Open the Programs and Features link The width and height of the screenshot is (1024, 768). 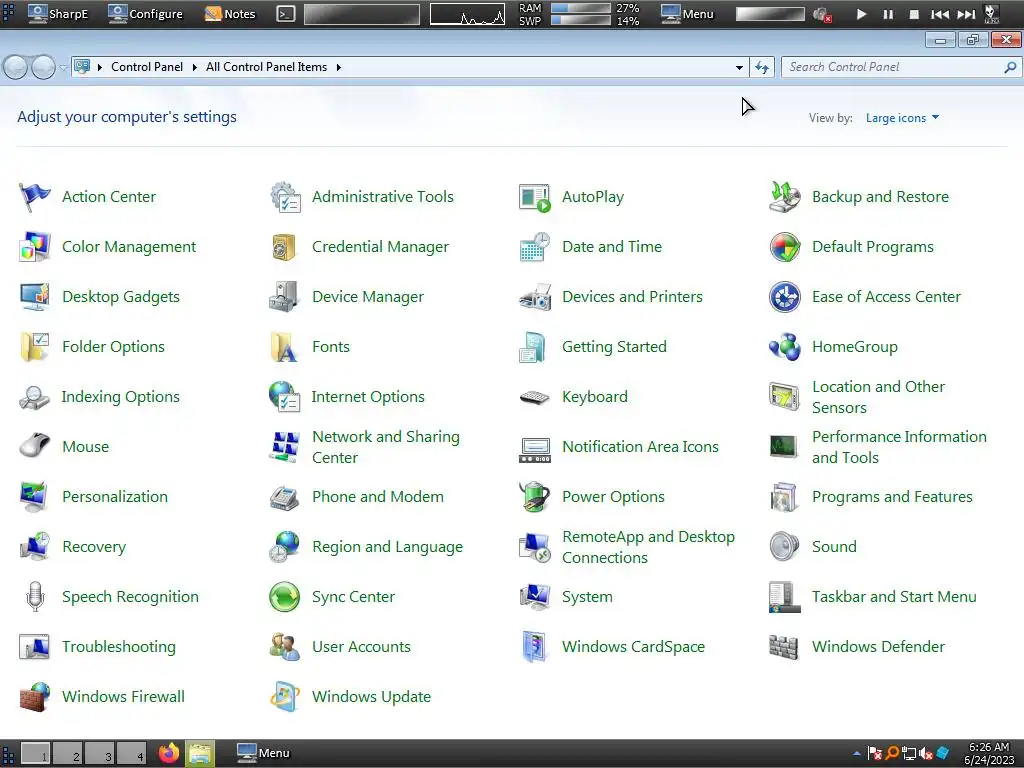coord(892,497)
